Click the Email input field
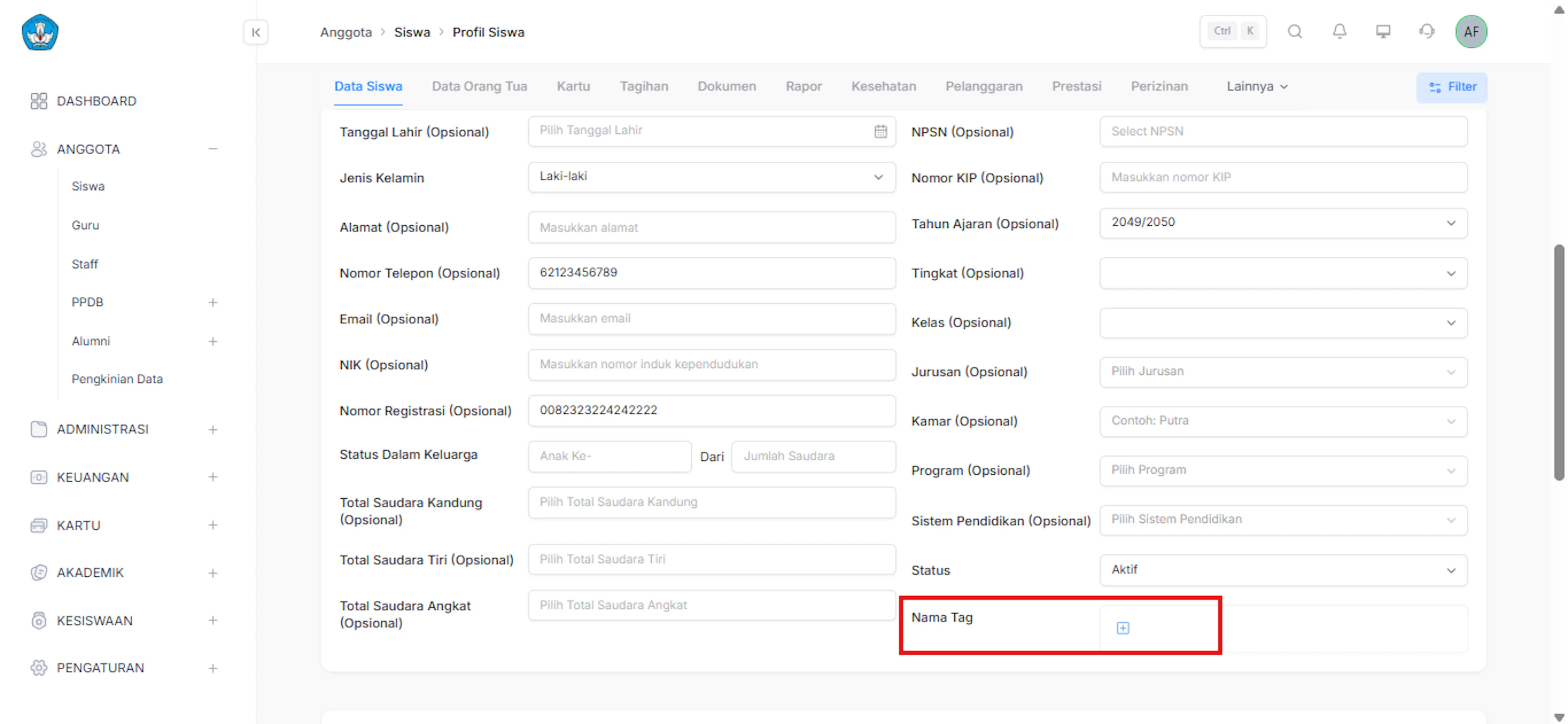This screenshot has width=1568, height=724. click(712, 319)
